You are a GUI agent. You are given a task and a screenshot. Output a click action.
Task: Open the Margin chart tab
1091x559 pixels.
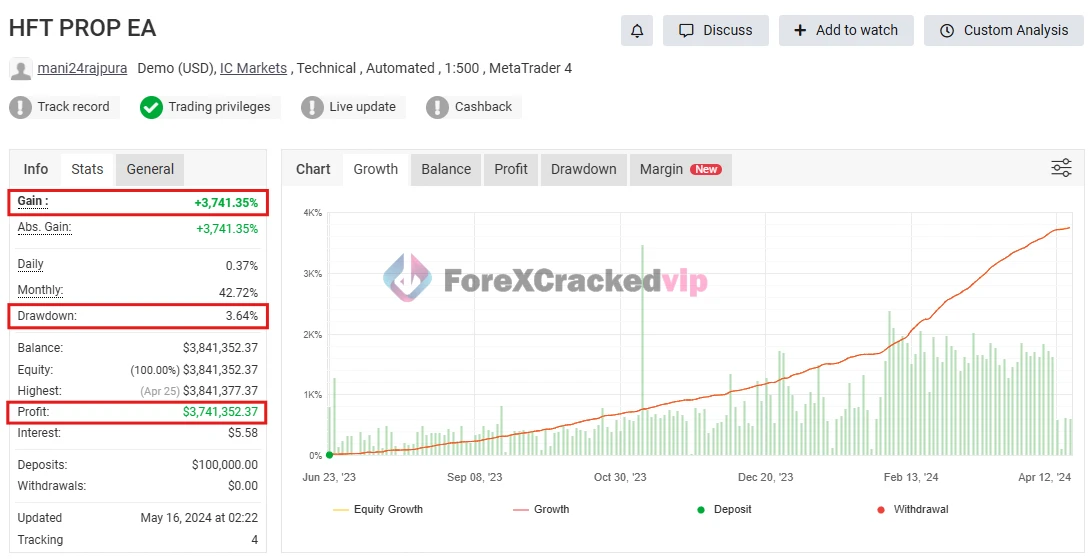tap(680, 169)
